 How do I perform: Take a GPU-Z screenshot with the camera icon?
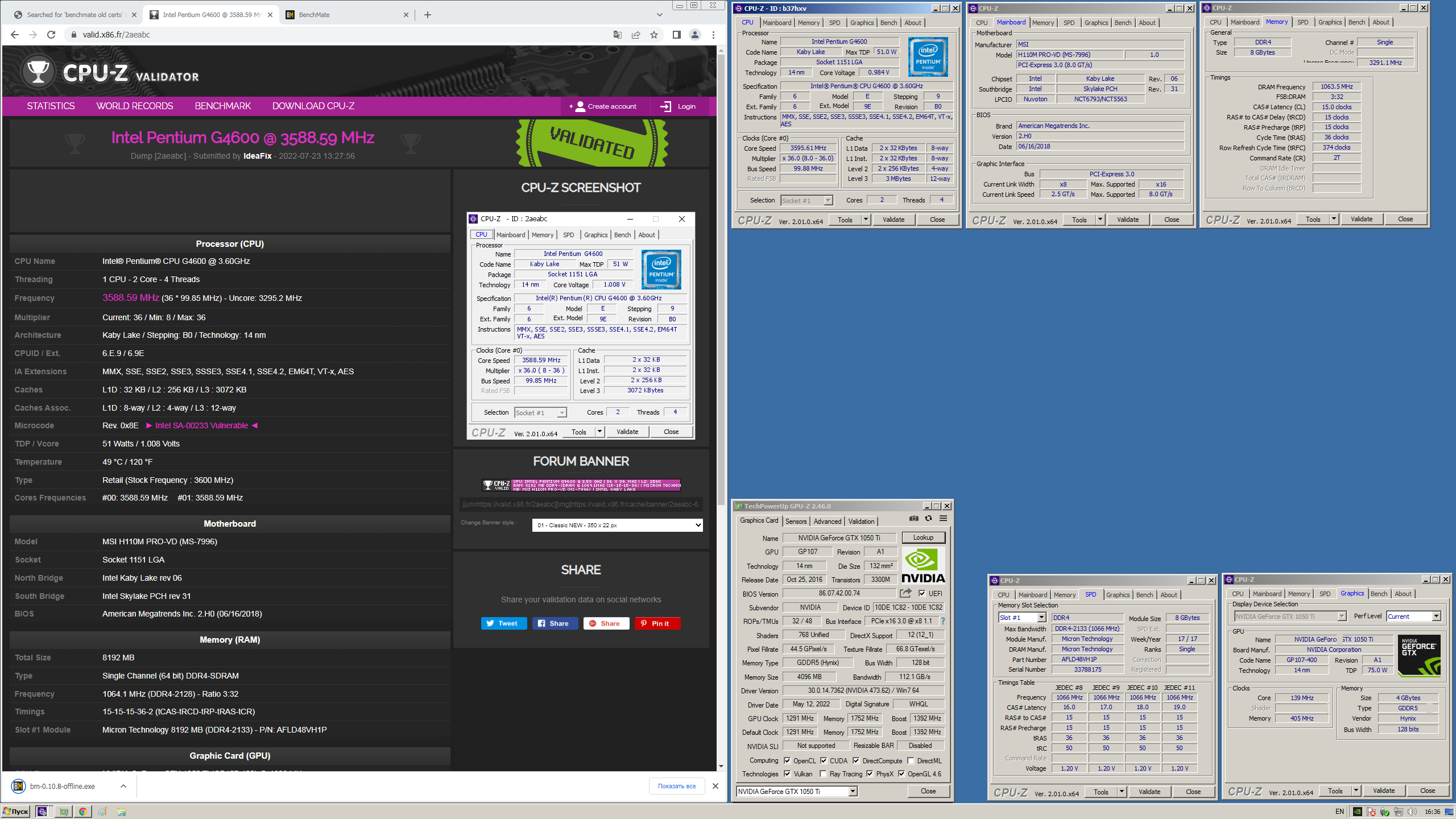tap(913, 518)
